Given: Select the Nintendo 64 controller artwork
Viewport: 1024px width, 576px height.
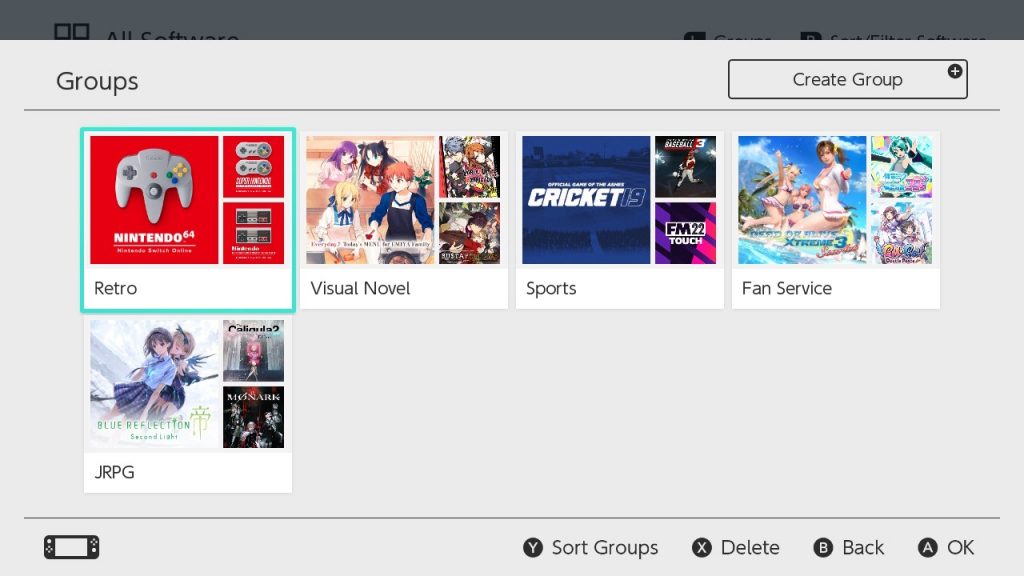Looking at the screenshot, I should point(154,200).
